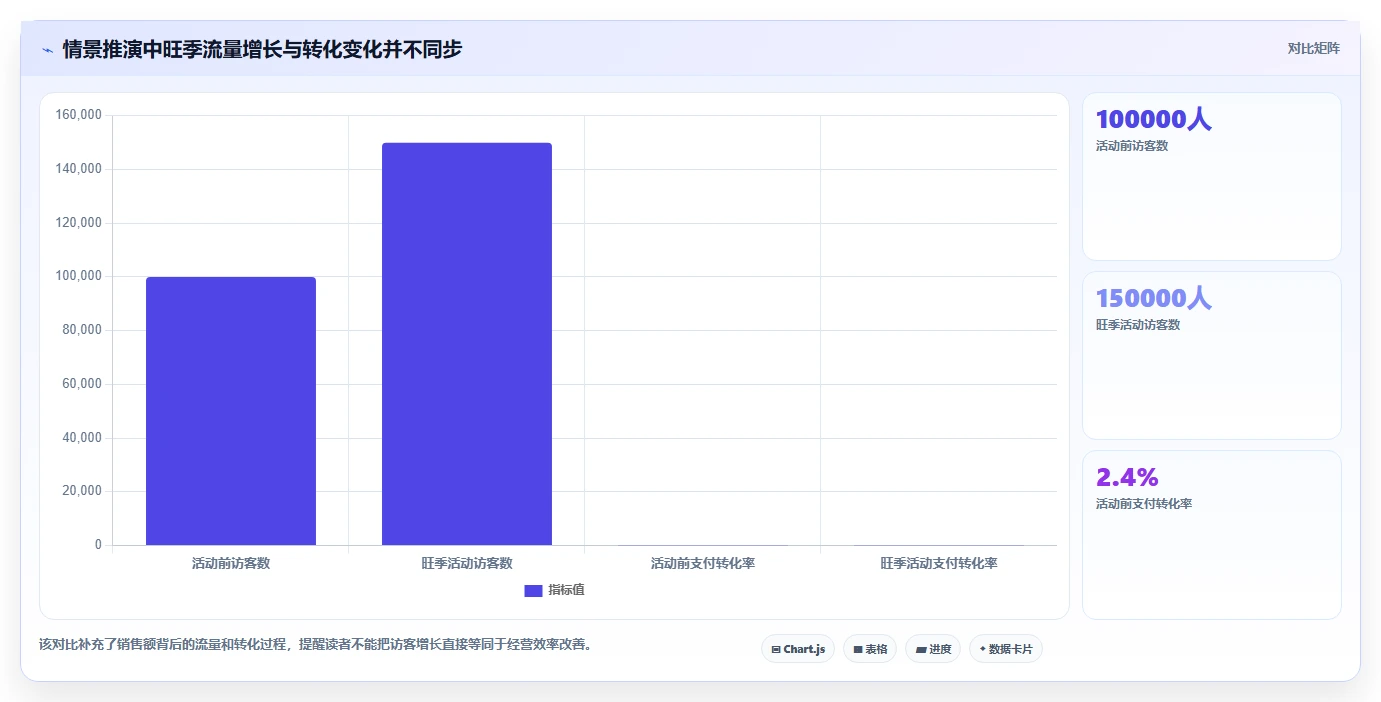Click the 指标值 legend label

click(x=566, y=591)
